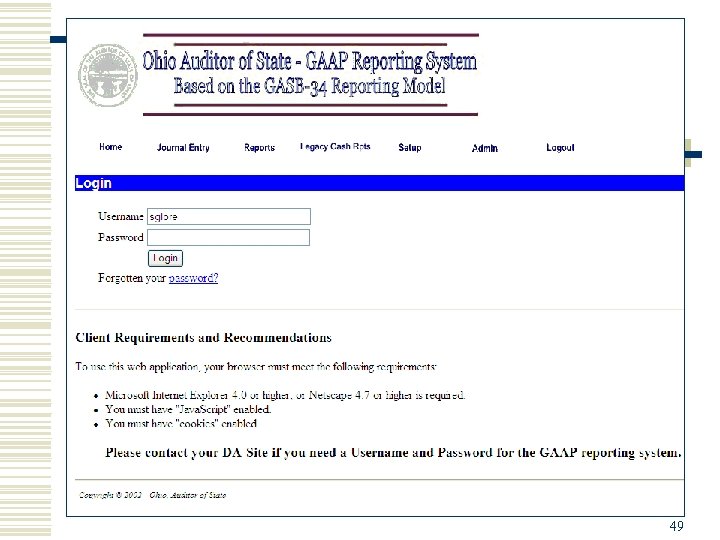Screen dimensions: 720x540
Task: Click the Ohio Auditor of State seal logo
Action: coord(108,75)
